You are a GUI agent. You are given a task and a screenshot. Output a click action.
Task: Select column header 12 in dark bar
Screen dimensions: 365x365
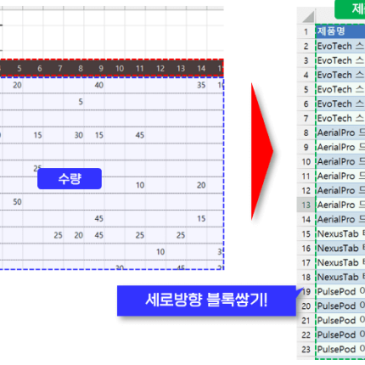tap(160, 69)
